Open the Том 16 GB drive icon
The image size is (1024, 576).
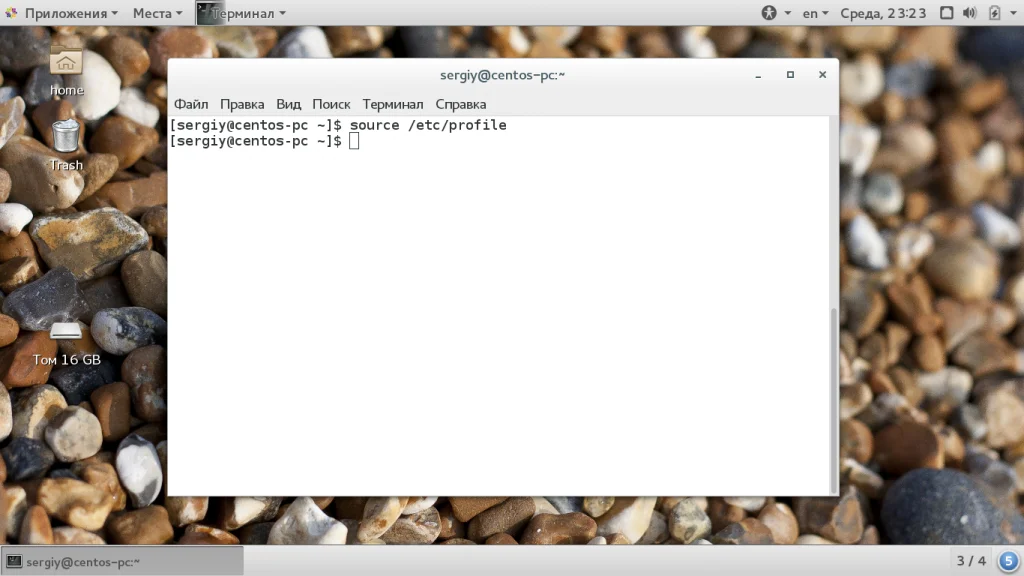[67, 344]
